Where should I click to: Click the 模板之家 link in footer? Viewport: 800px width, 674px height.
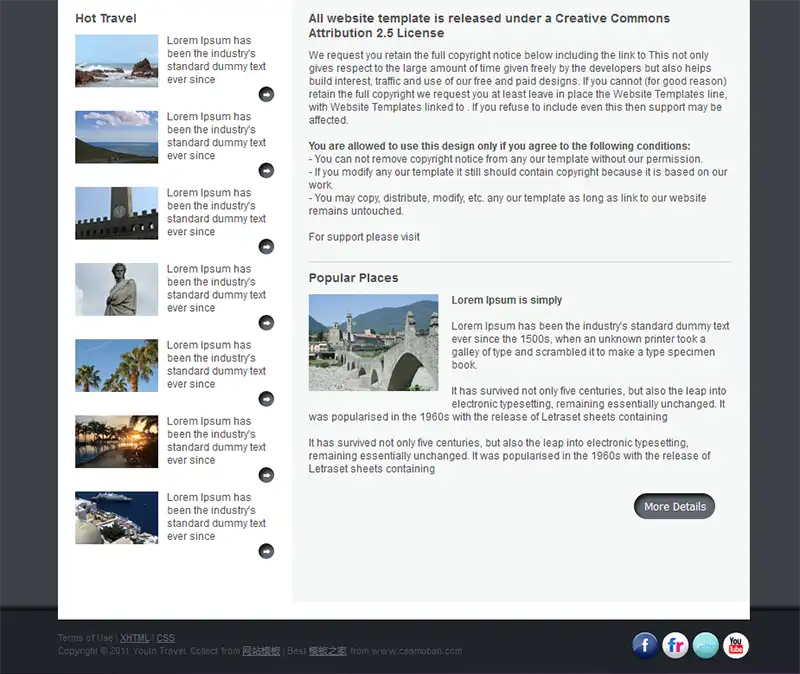pyautogui.click(x=328, y=651)
